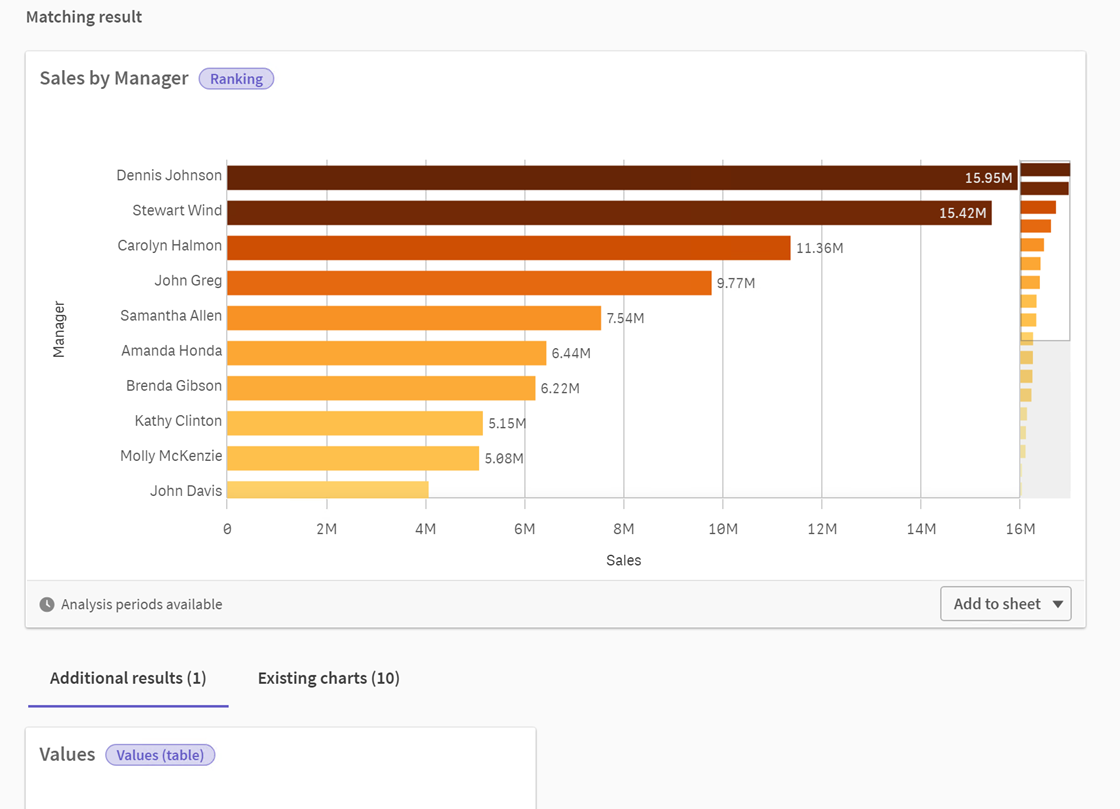1120x809 pixels.
Task: Click the Values (table) badge
Action: (160, 754)
